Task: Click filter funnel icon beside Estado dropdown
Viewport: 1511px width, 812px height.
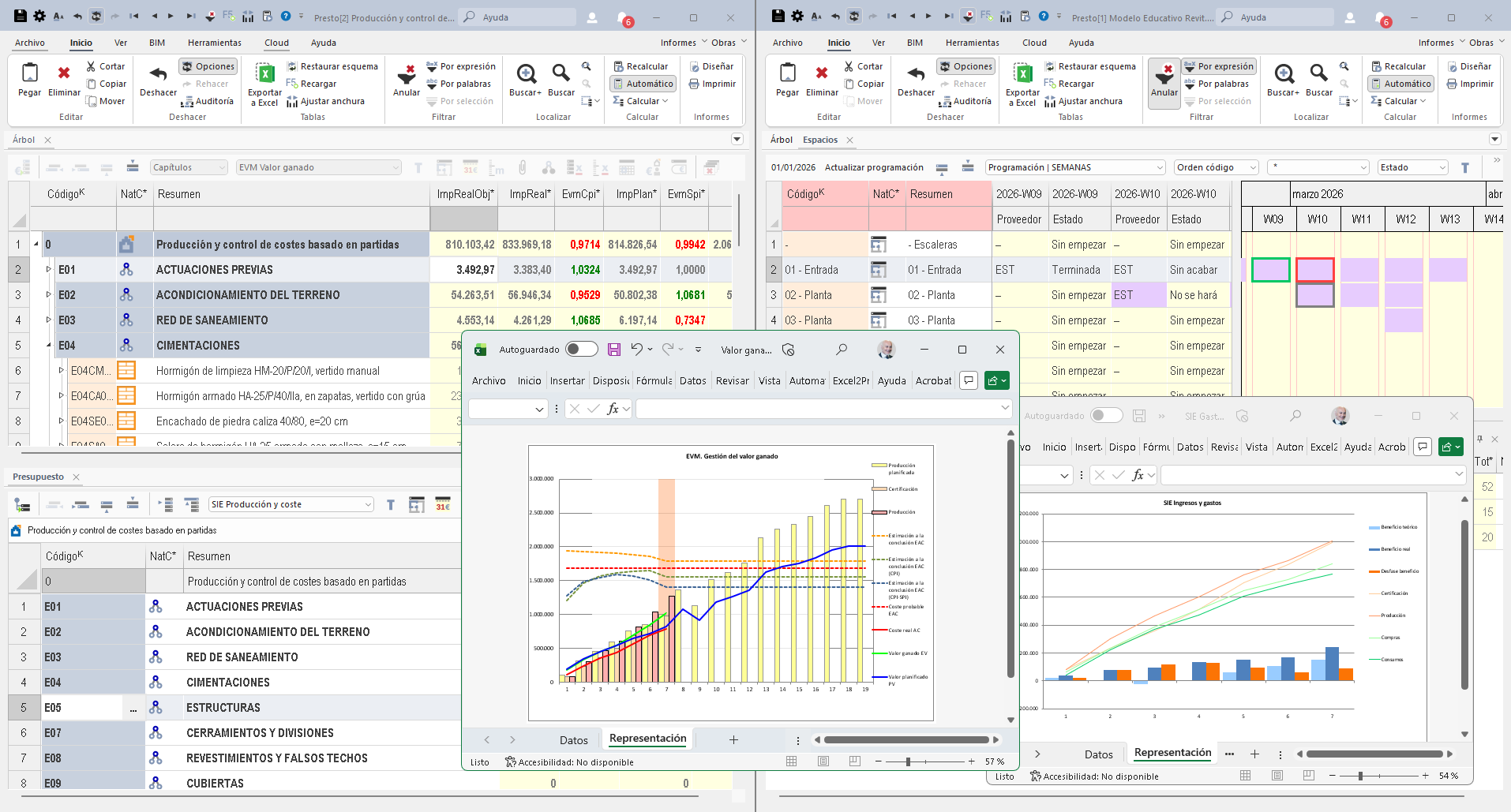Action: click(1465, 167)
